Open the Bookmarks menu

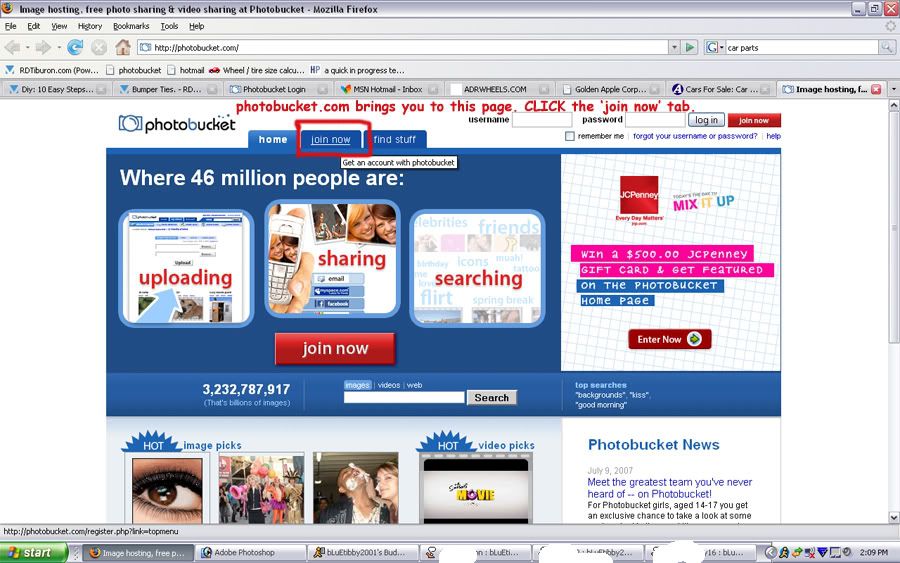[130, 26]
